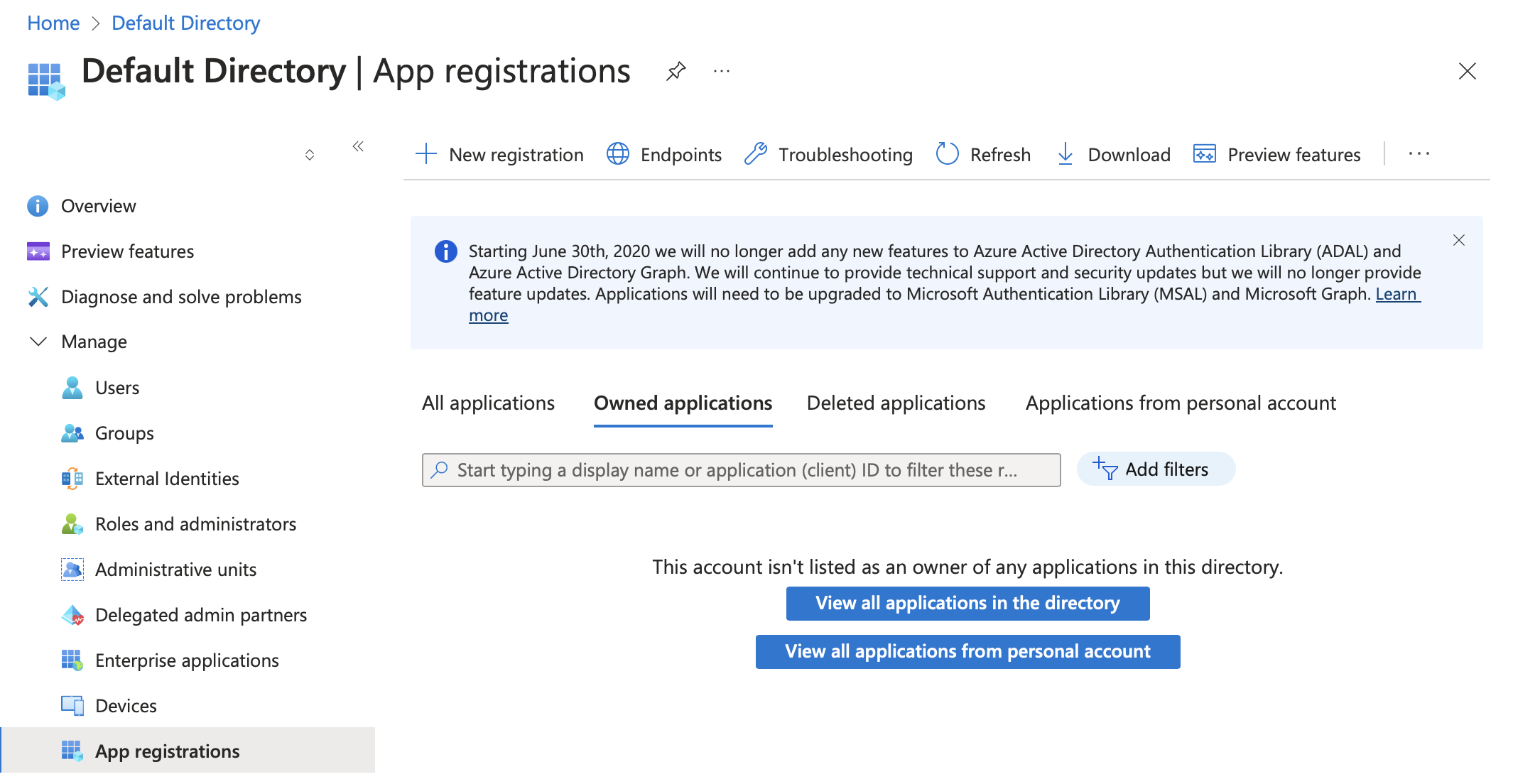
Task: Open Overview in the sidebar
Action: coord(98,206)
